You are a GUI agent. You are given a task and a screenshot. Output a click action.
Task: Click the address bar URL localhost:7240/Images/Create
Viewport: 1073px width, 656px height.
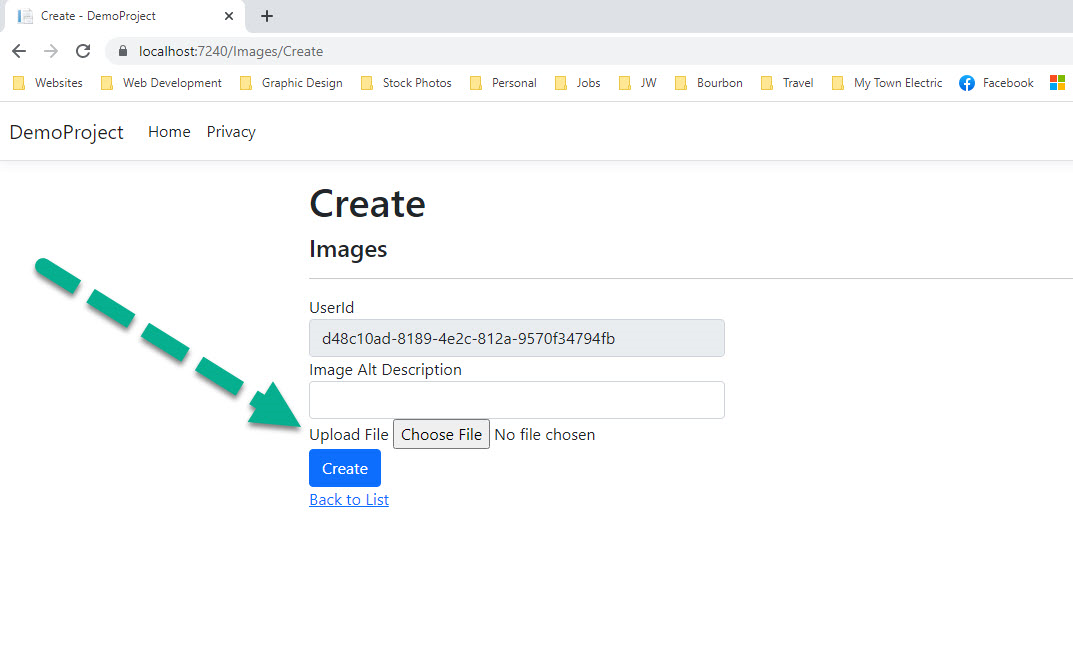tap(231, 51)
